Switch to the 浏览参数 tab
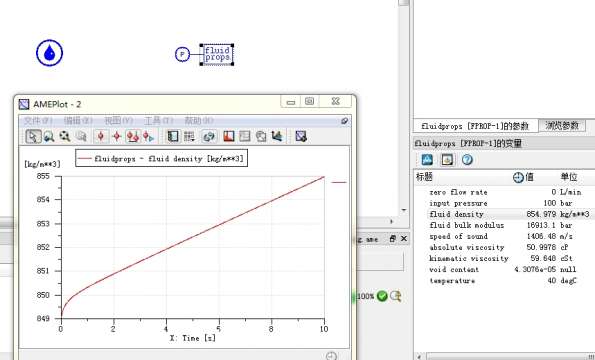This screenshot has width=595, height=360. click(562, 126)
